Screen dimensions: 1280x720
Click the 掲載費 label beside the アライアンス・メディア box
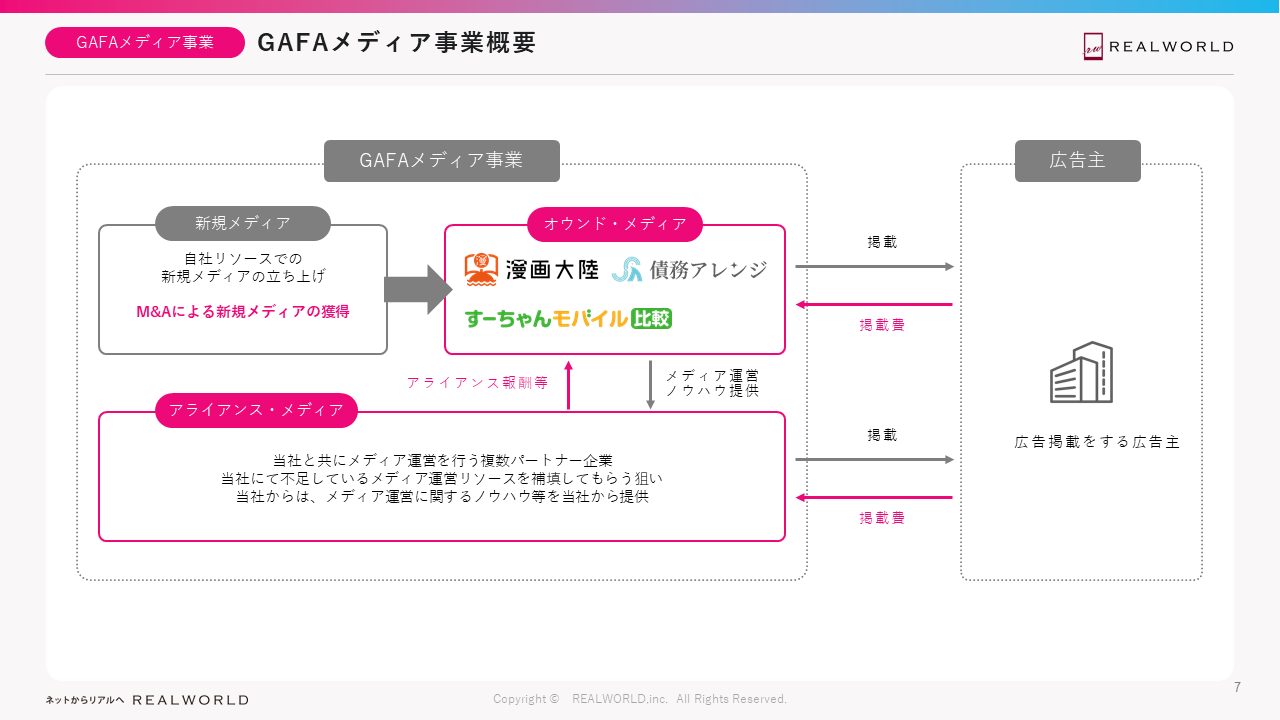pyautogui.click(x=882, y=518)
